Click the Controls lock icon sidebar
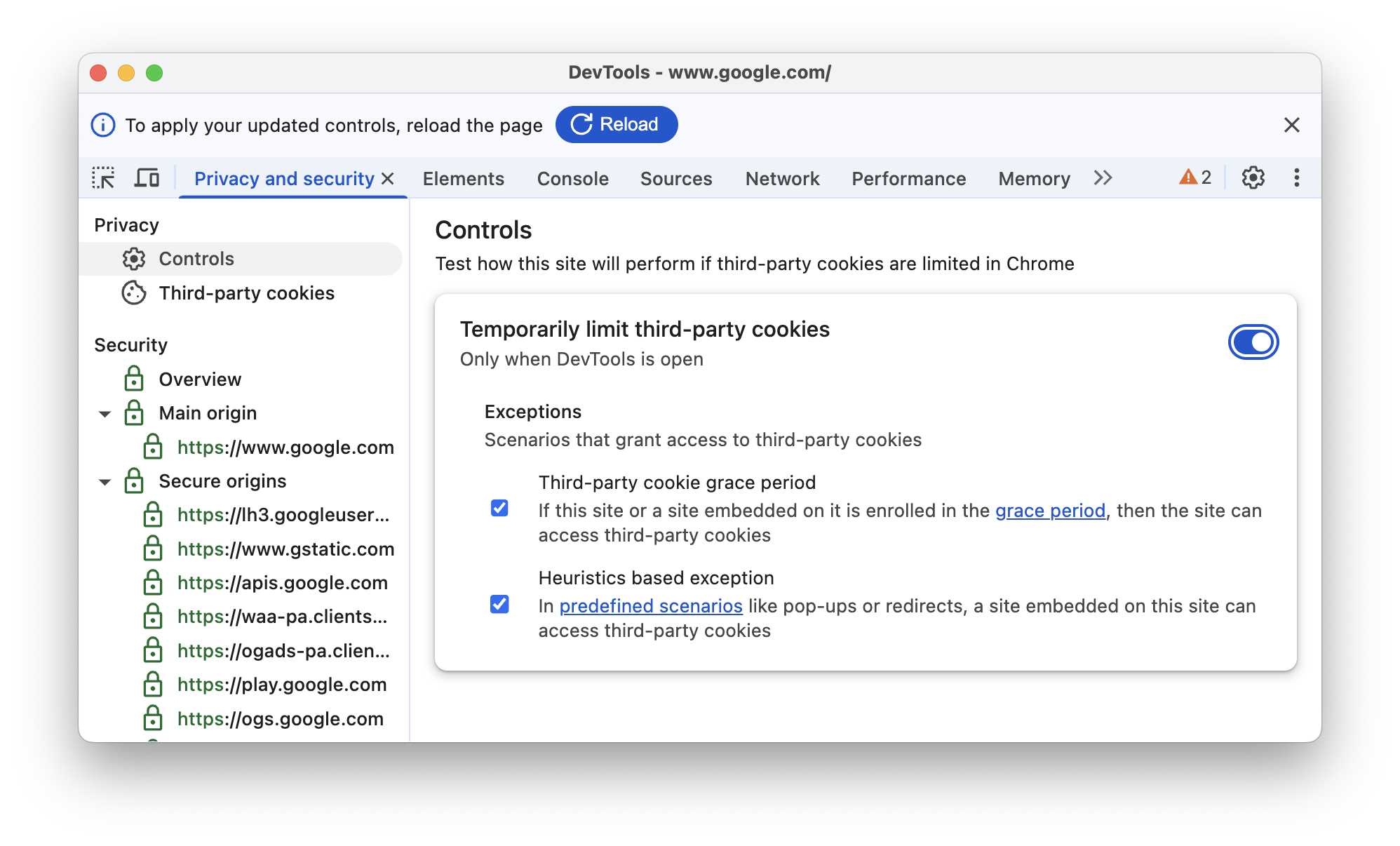 pos(133,258)
